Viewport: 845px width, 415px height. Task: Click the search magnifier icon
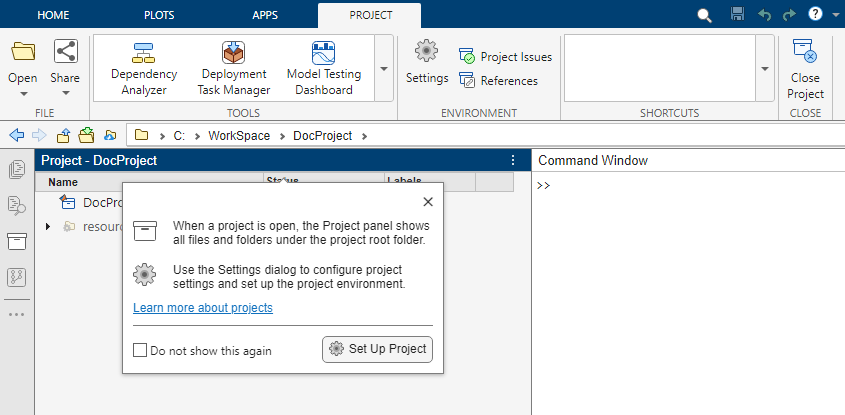(704, 15)
